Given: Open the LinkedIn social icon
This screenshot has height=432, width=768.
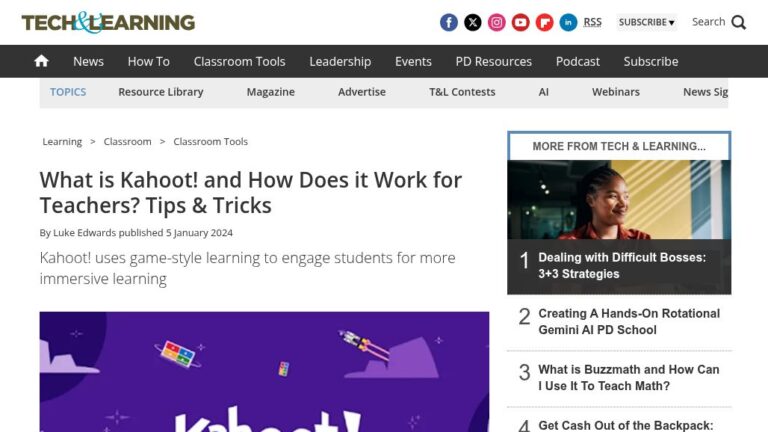Looking at the screenshot, I should coord(569,23).
